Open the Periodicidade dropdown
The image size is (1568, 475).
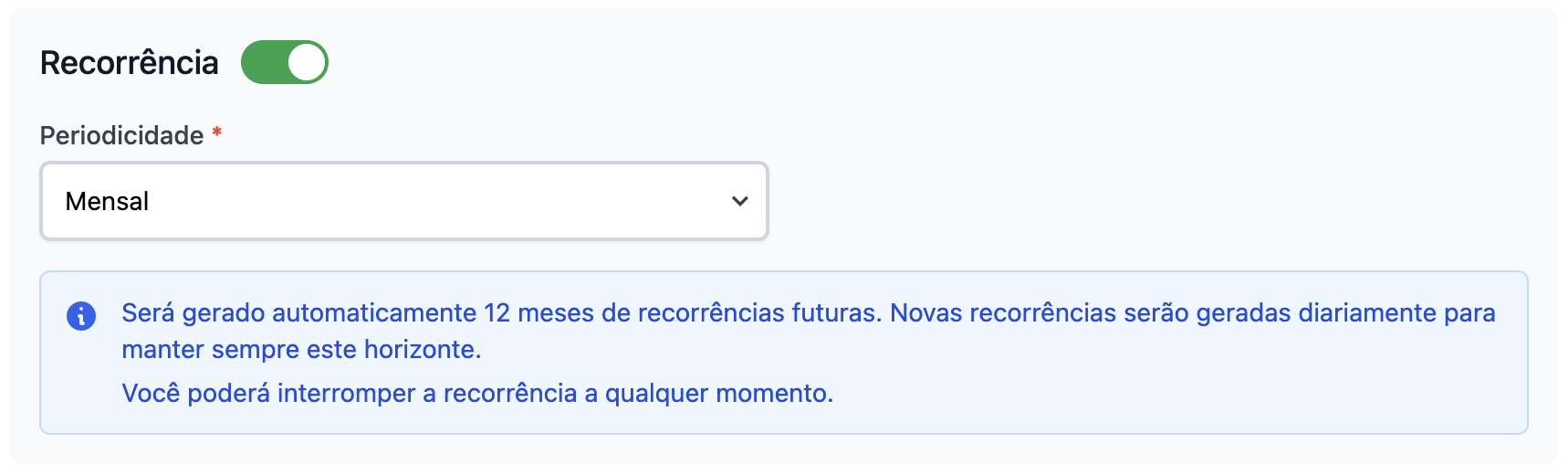pos(403,201)
